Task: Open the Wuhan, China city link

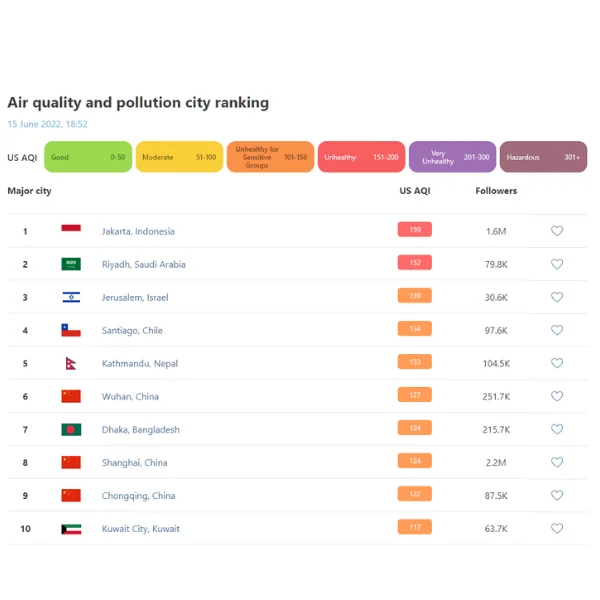Action: (130, 397)
